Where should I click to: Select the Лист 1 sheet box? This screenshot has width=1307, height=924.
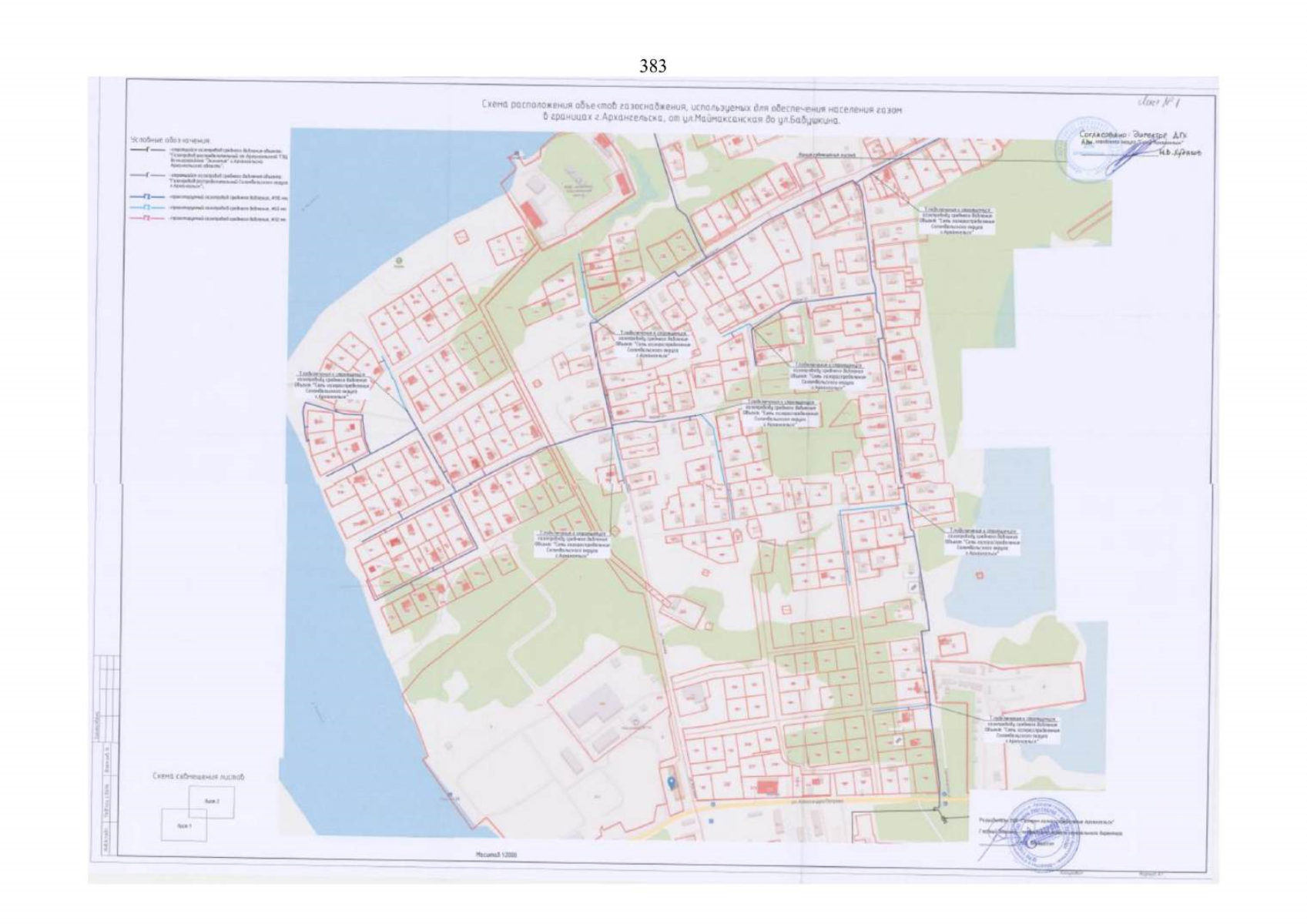coord(183,827)
